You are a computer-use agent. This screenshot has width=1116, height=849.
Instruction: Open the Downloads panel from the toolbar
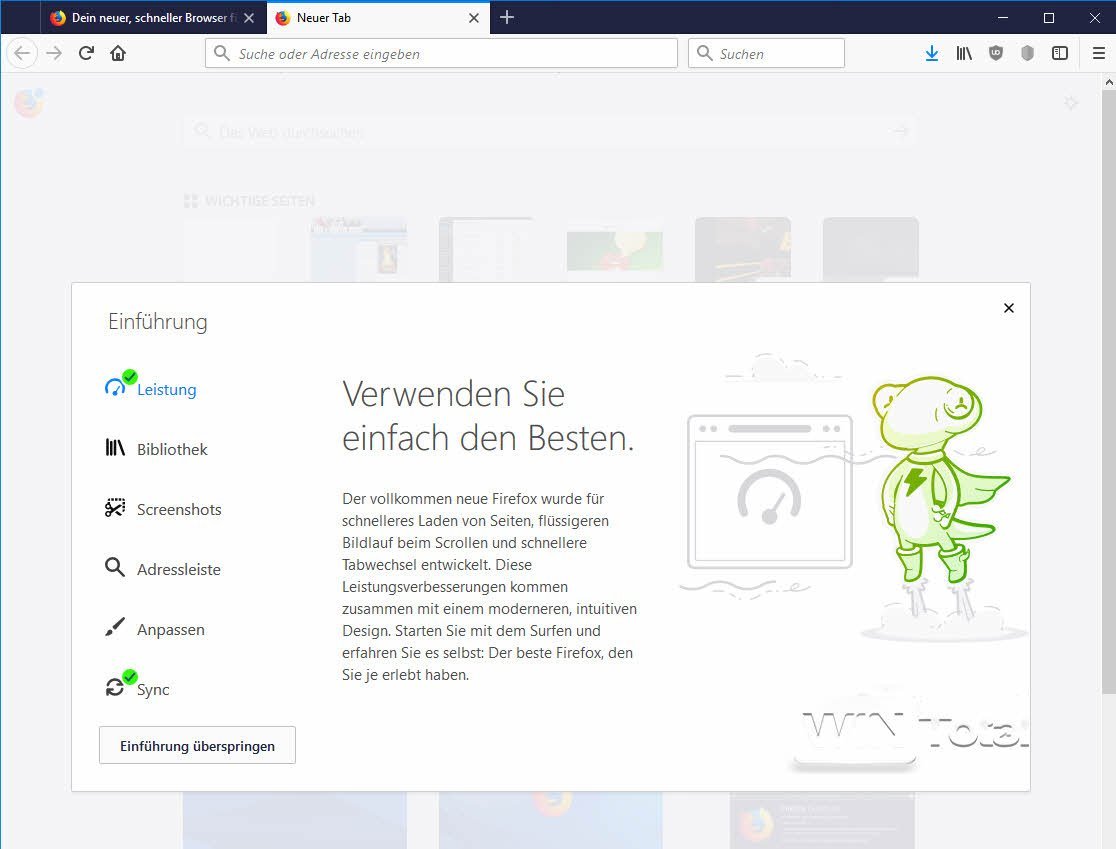click(931, 53)
